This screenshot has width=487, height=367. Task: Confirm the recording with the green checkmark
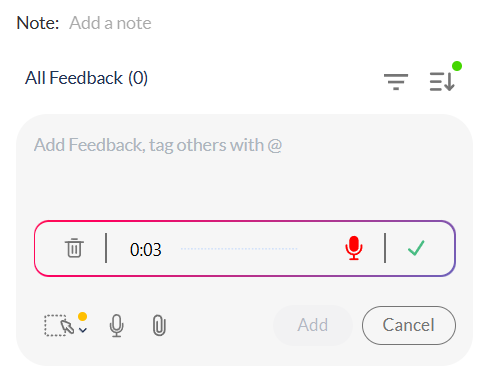416,248
